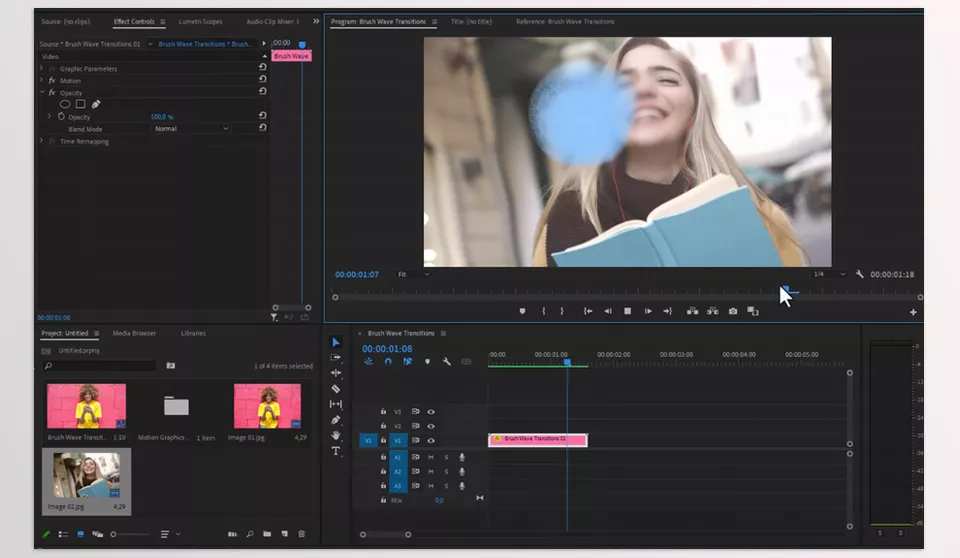
Task: Switch Project panel to list view
Action: (x=63, y=534)
